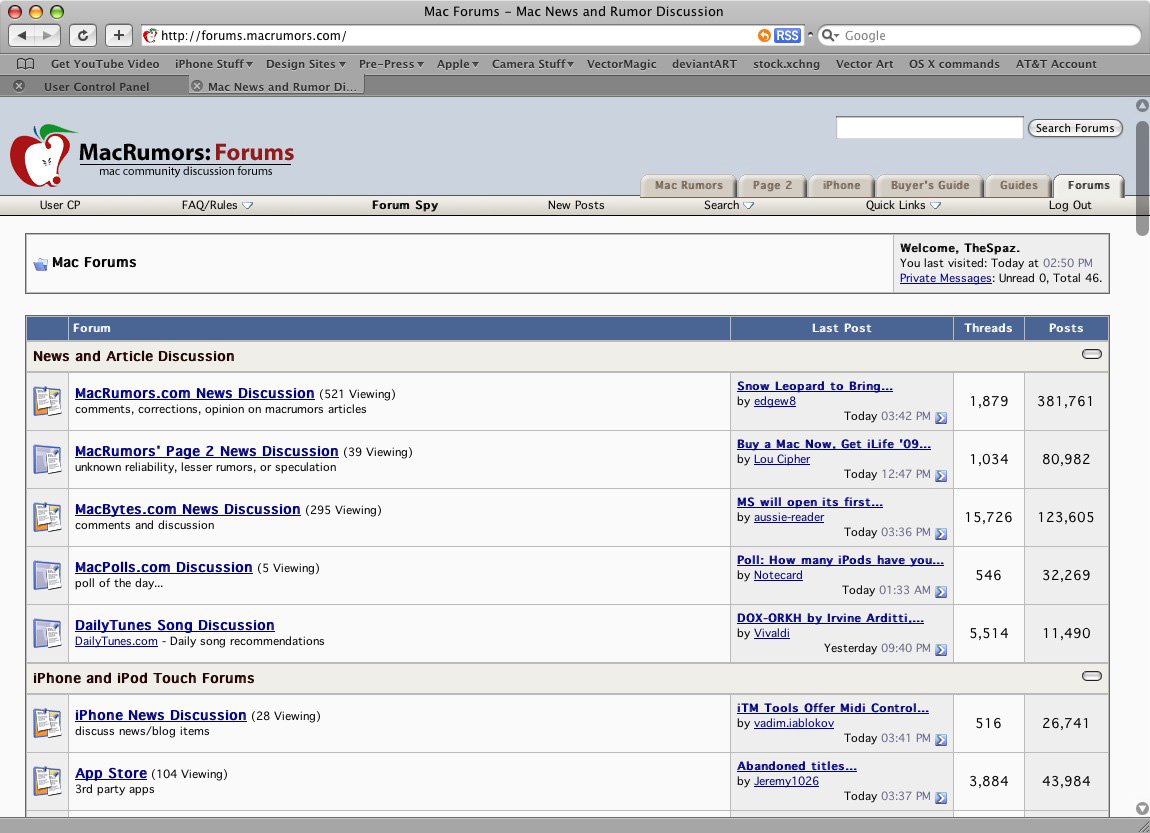Add bookmark with the plus button
1150x833 pixels.
coord(118,35)
